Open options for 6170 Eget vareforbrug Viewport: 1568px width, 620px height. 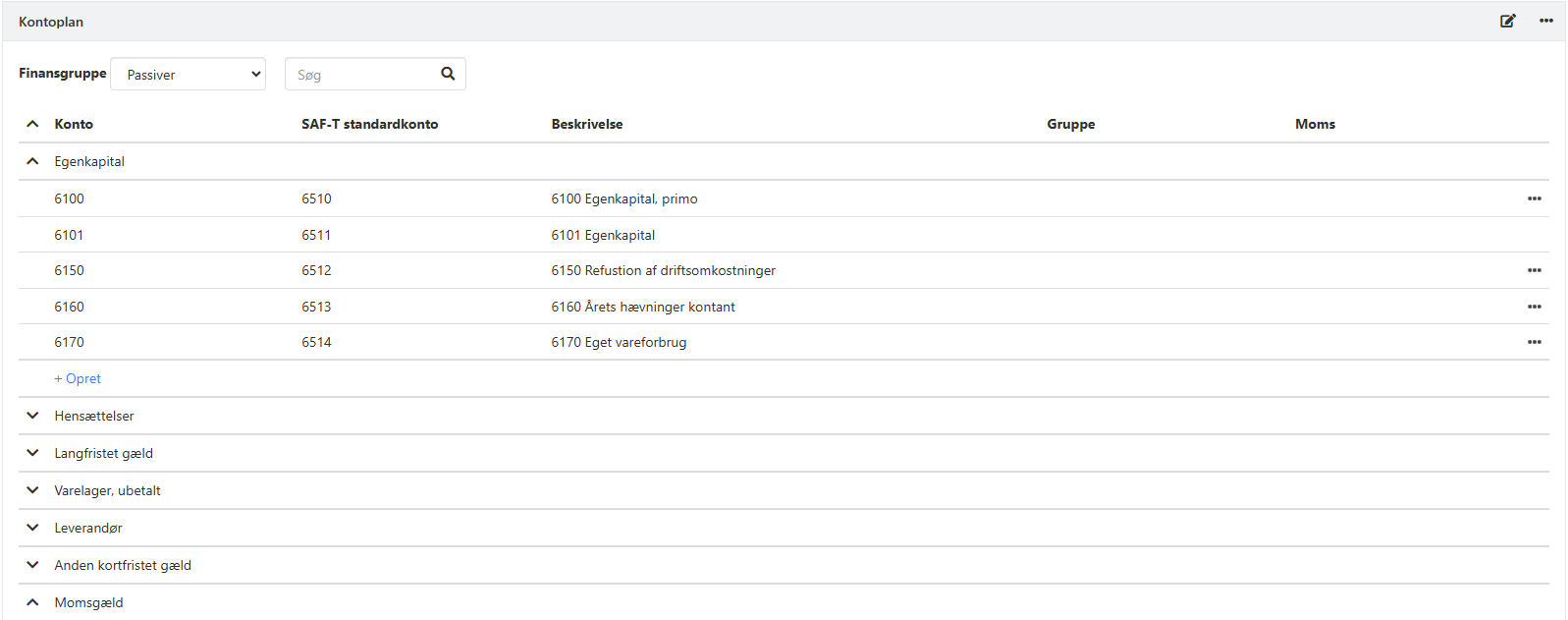[1534, 342]
